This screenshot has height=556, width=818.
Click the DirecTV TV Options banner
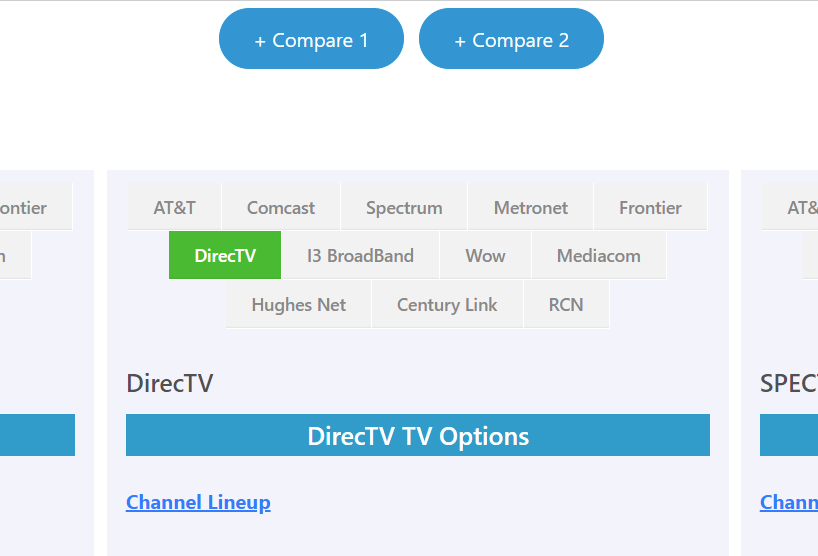pyautogui.click(x=418, y=435)
